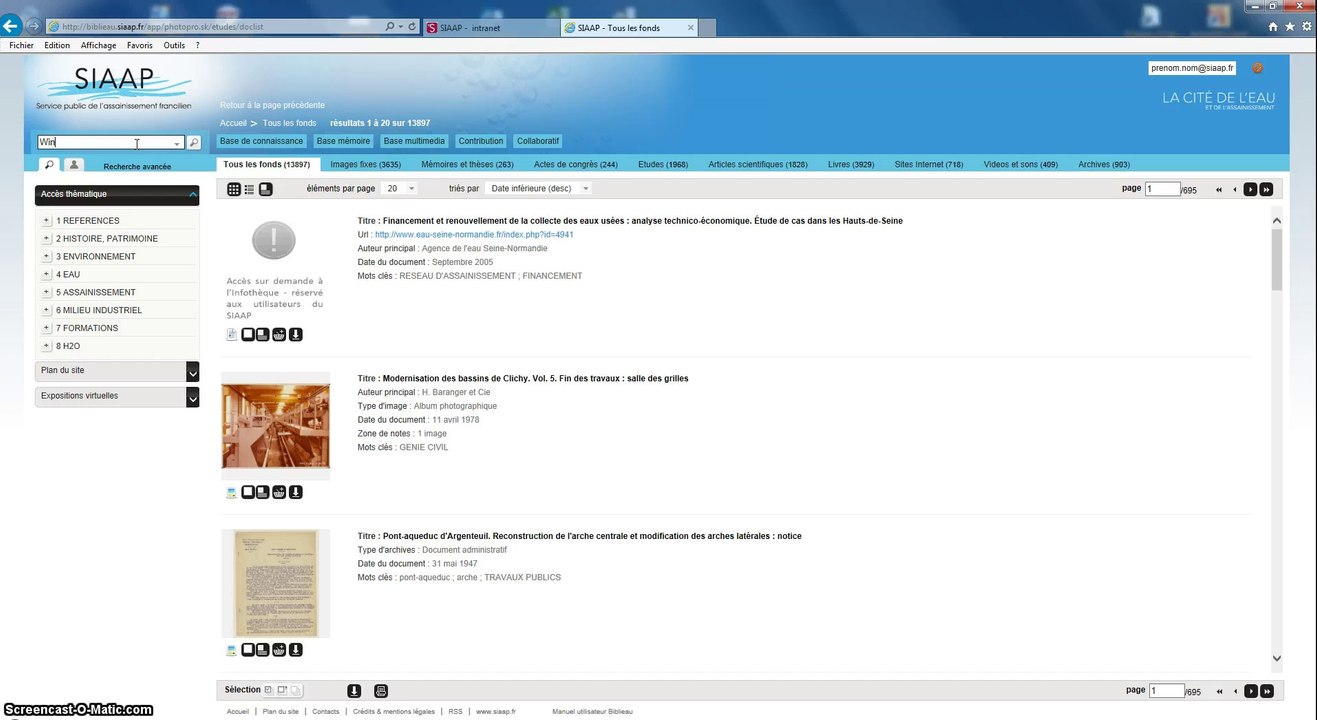Open the browser home icon

click(x=1274, y=27)
